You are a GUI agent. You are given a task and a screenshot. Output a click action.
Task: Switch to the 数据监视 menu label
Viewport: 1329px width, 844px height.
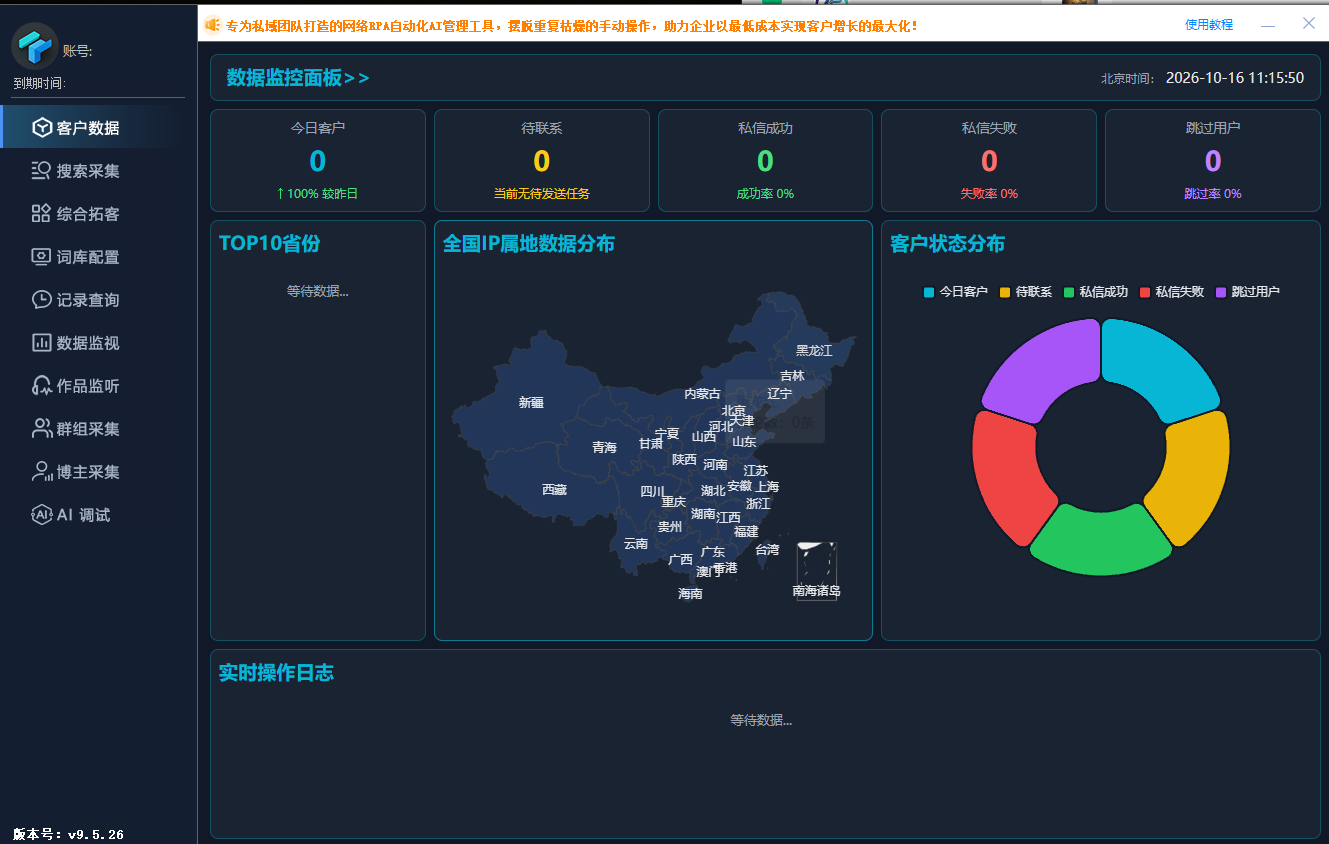click(88, 343)
